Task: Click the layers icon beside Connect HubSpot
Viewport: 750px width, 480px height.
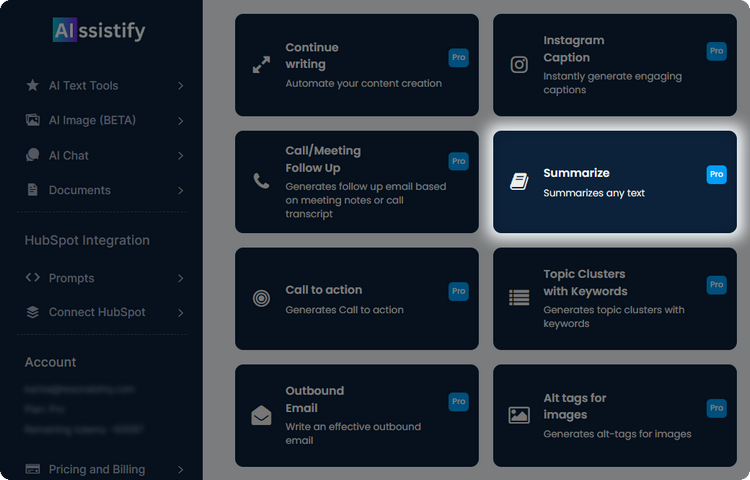Action: tap(33, 312)
